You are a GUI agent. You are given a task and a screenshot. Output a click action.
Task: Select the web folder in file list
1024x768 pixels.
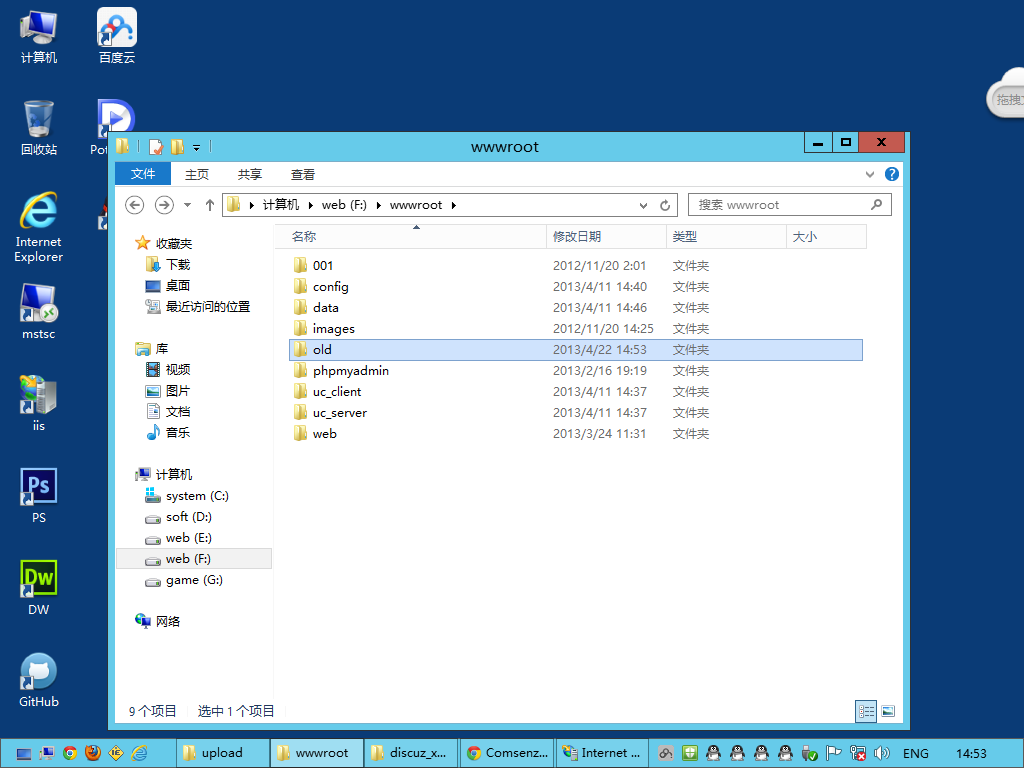(576, 434)
